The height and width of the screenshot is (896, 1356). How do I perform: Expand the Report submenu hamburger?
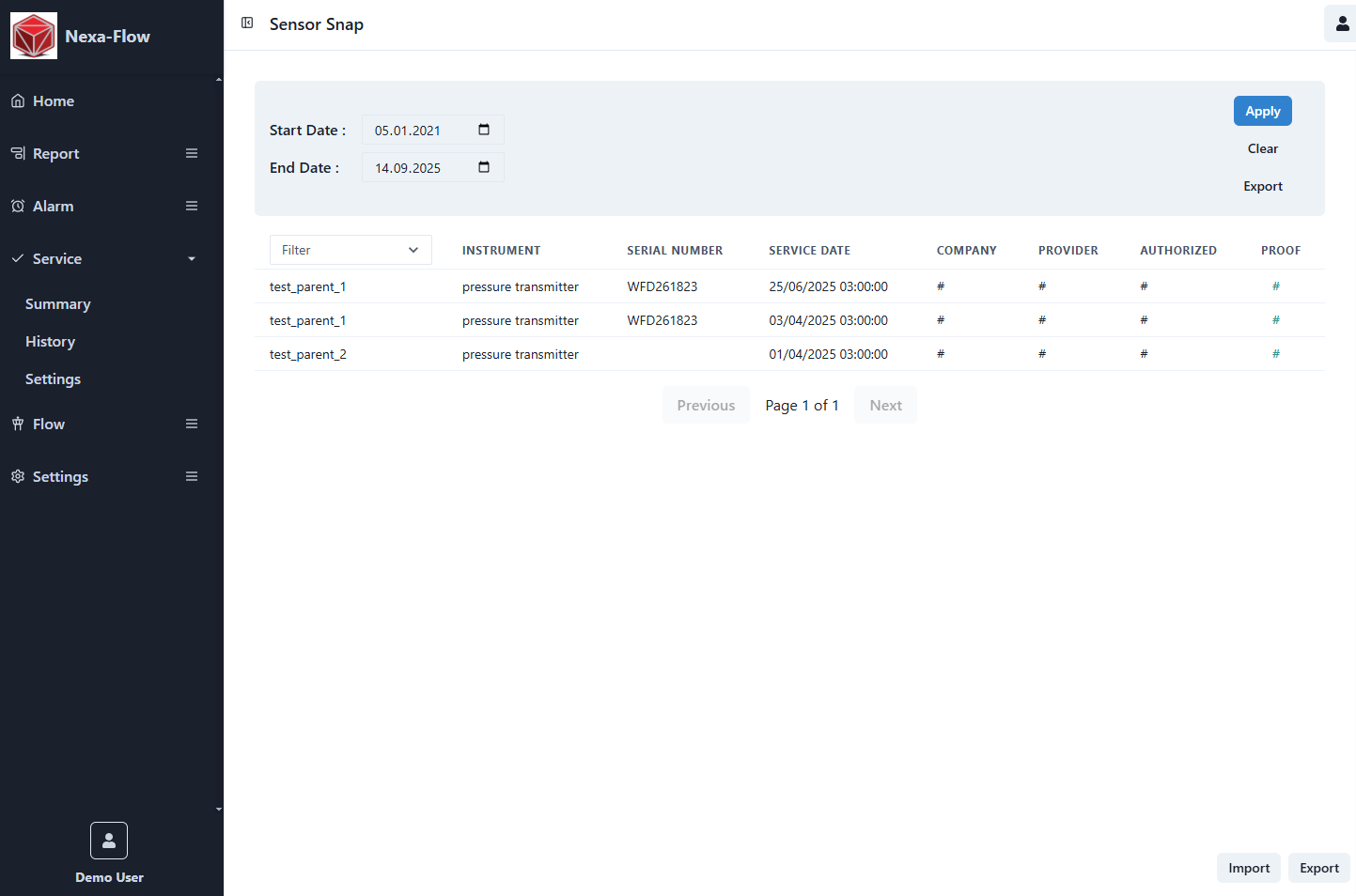192,153
